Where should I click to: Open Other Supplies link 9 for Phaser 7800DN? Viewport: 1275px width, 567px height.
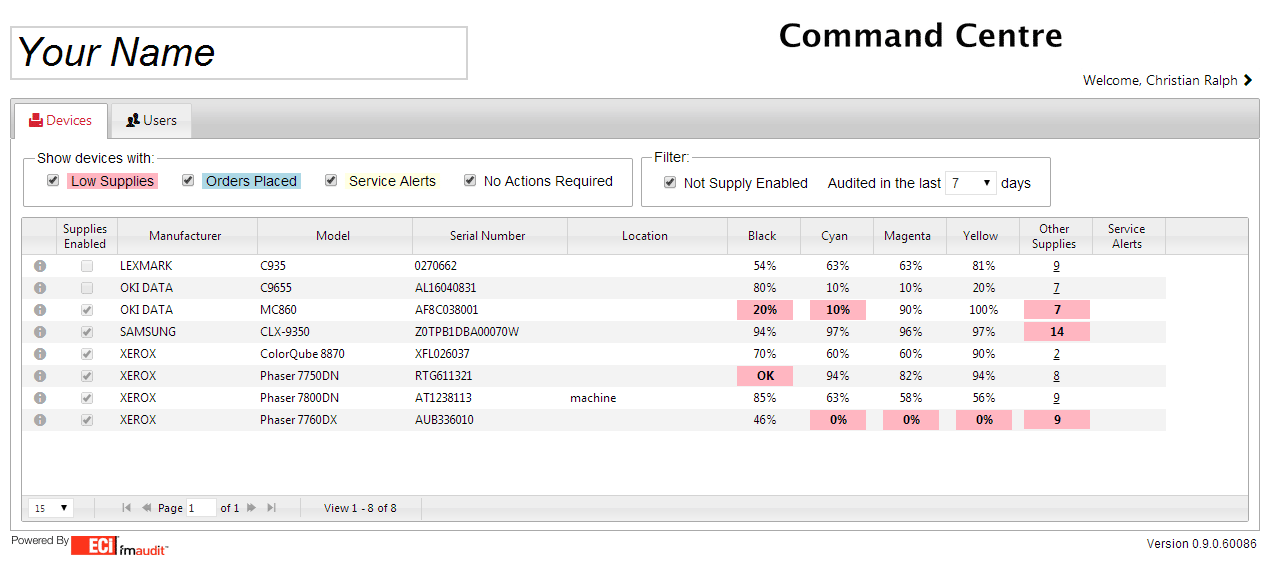click(1056, 398)
